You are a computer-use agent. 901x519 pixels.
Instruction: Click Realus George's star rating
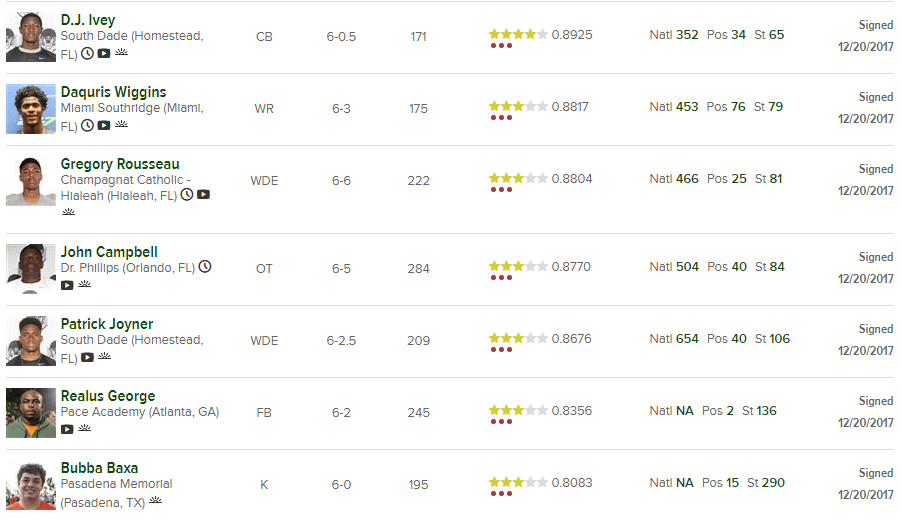[517, 410]
